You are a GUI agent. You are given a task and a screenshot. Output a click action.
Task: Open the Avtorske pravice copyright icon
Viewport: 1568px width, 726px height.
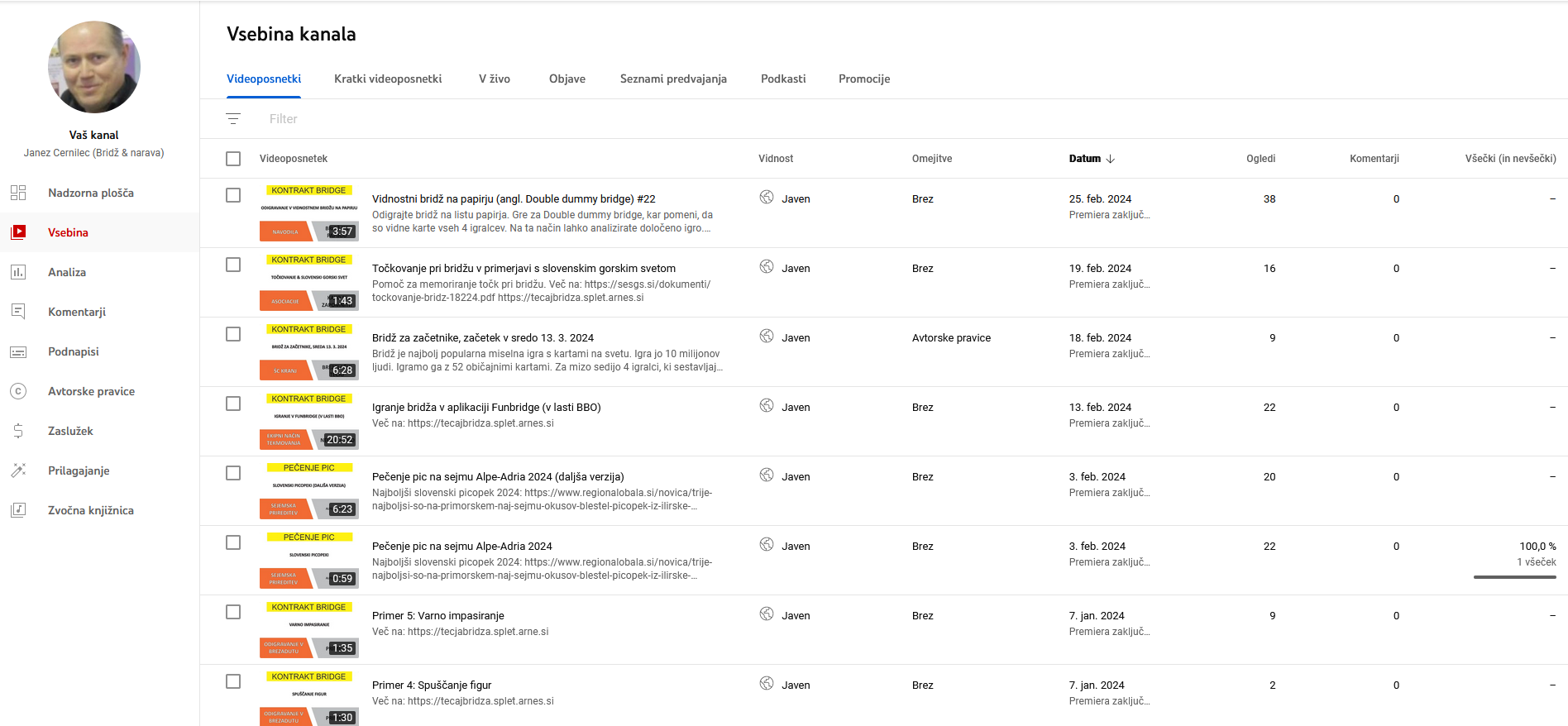[x=18, y=391]
